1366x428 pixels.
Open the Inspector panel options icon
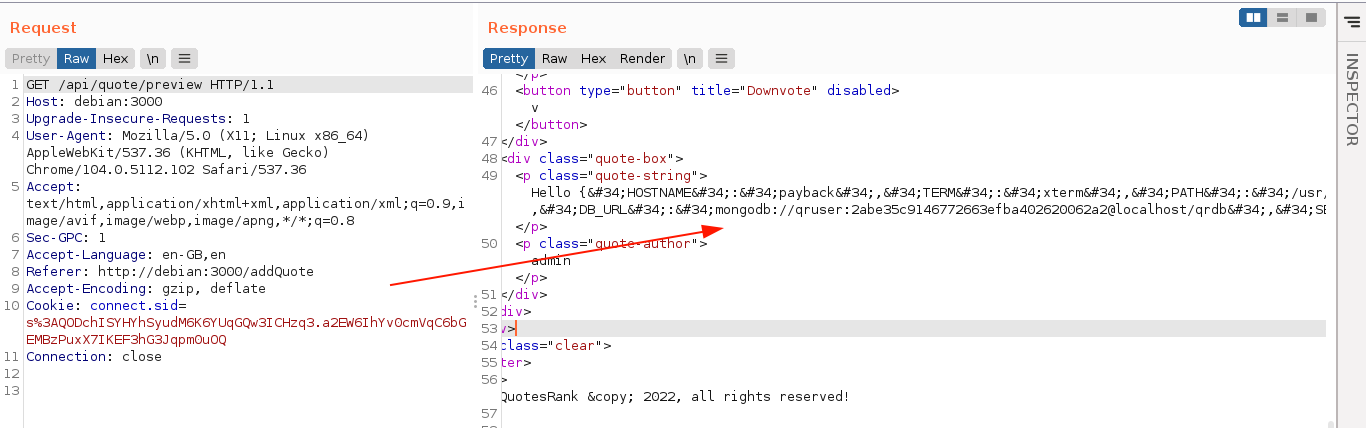1352,21
